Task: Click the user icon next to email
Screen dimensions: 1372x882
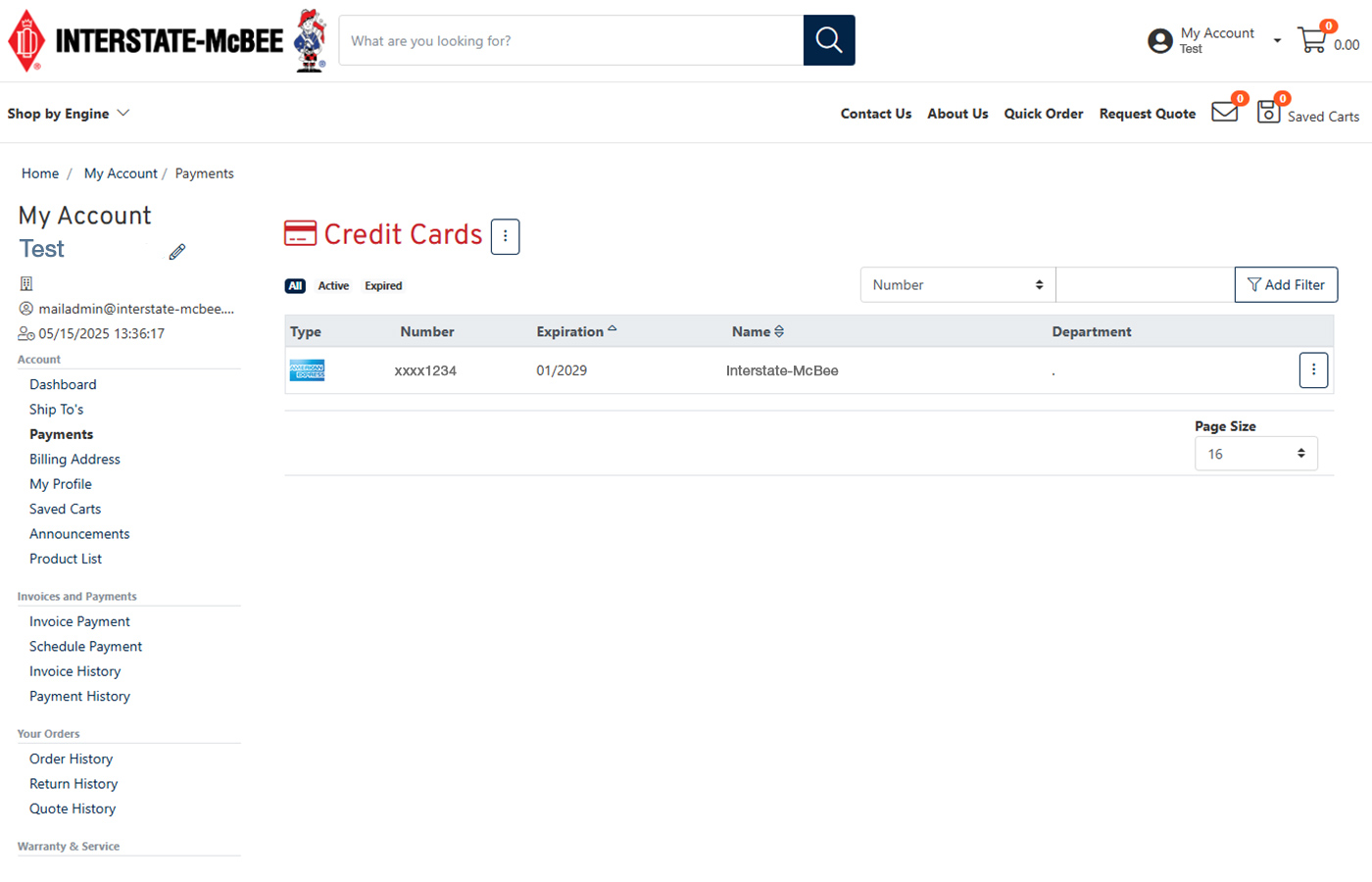Action: click(x=26, y=309)
